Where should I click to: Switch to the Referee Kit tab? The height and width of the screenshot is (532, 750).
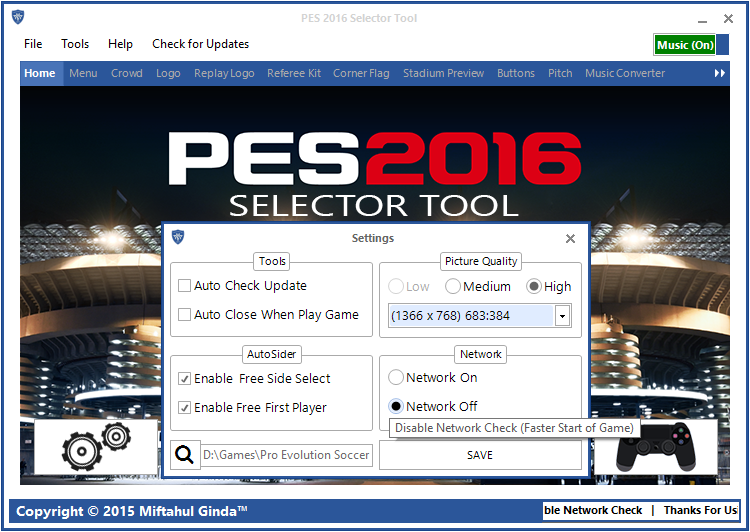294,73
